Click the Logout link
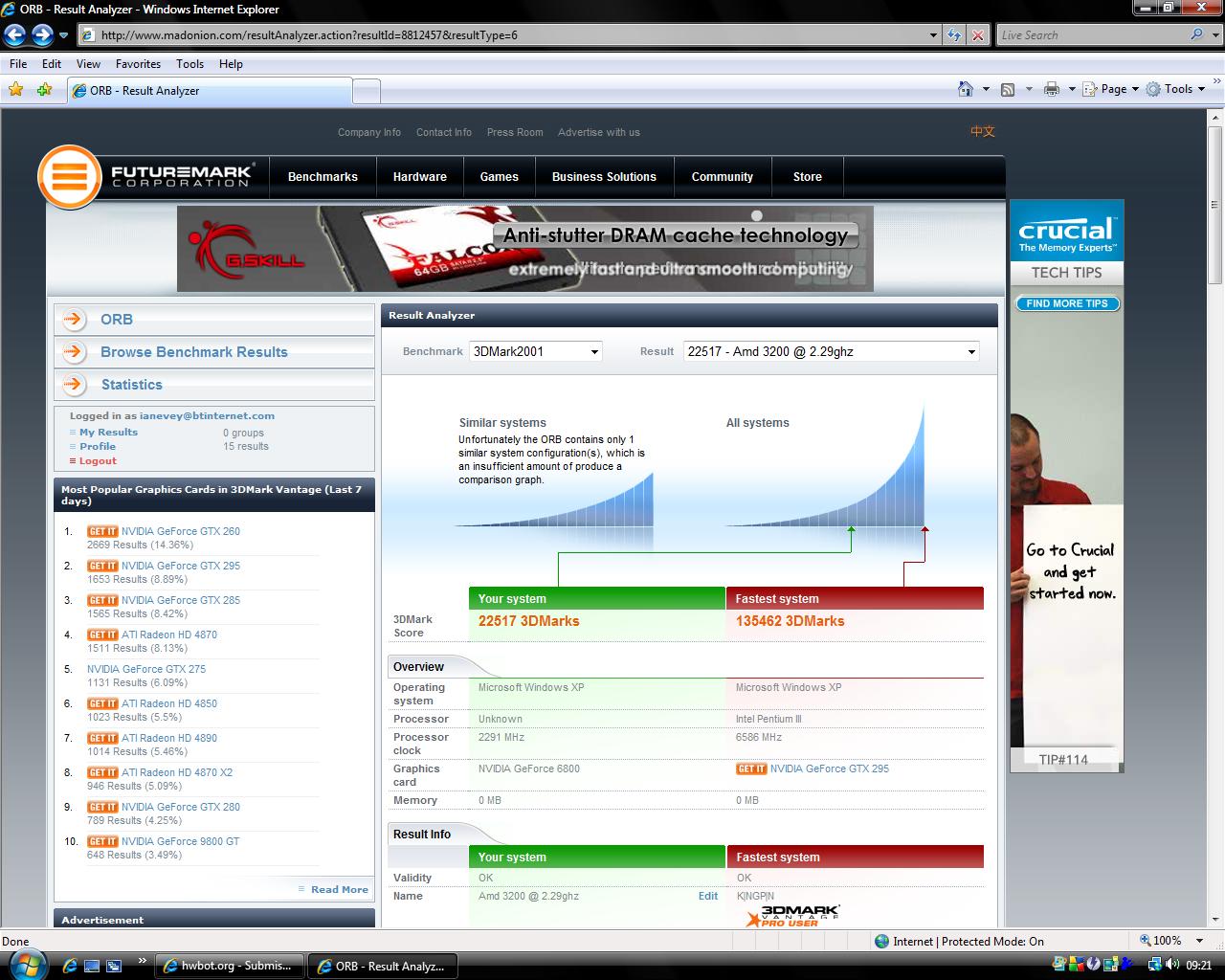Image resolution: width=1225 pixels, height=980 pixels. (x=98, y=460)
